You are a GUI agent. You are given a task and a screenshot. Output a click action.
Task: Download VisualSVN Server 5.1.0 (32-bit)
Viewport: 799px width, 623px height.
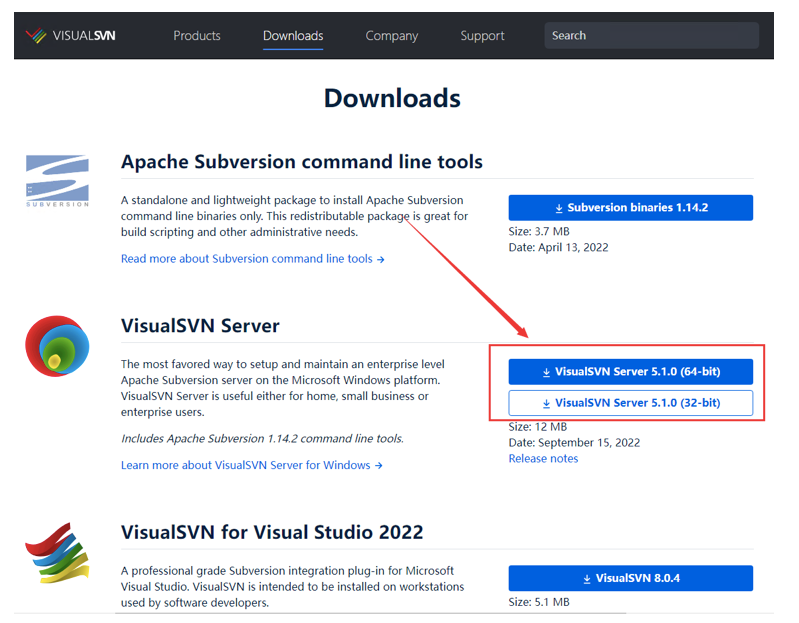point(630,403)
